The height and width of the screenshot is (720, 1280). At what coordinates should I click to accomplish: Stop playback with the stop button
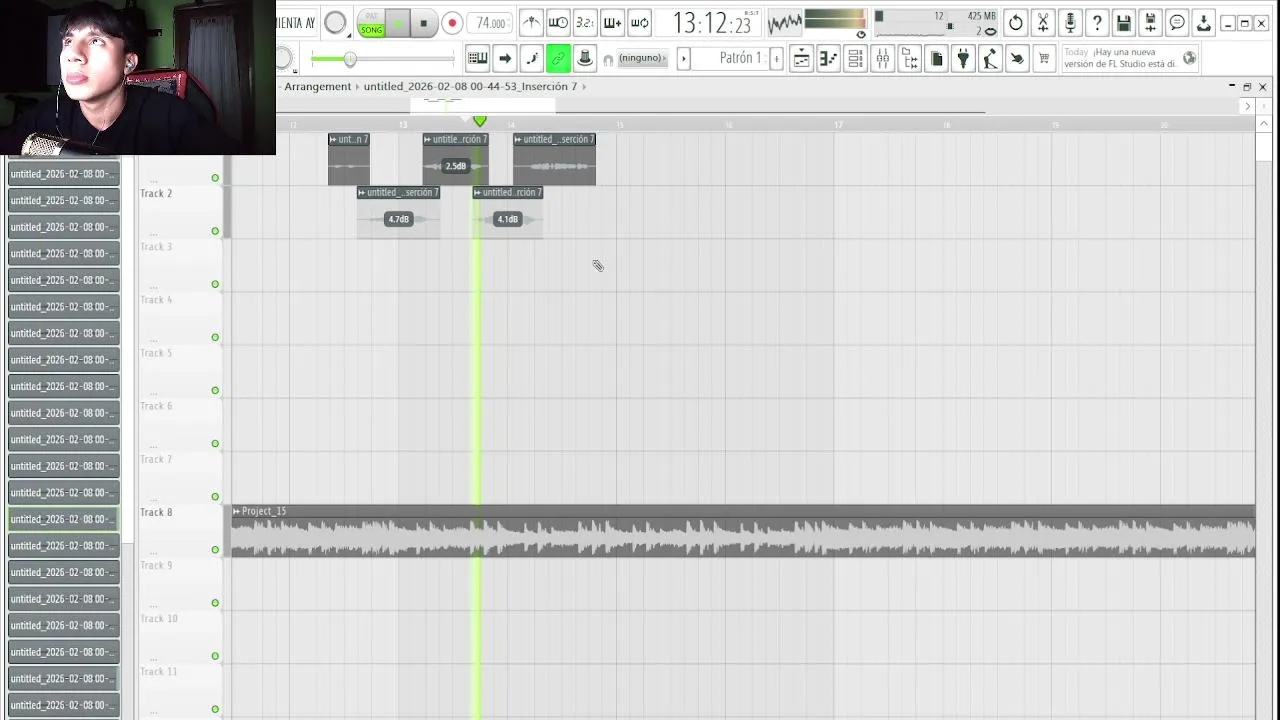(x=423, y=23)
